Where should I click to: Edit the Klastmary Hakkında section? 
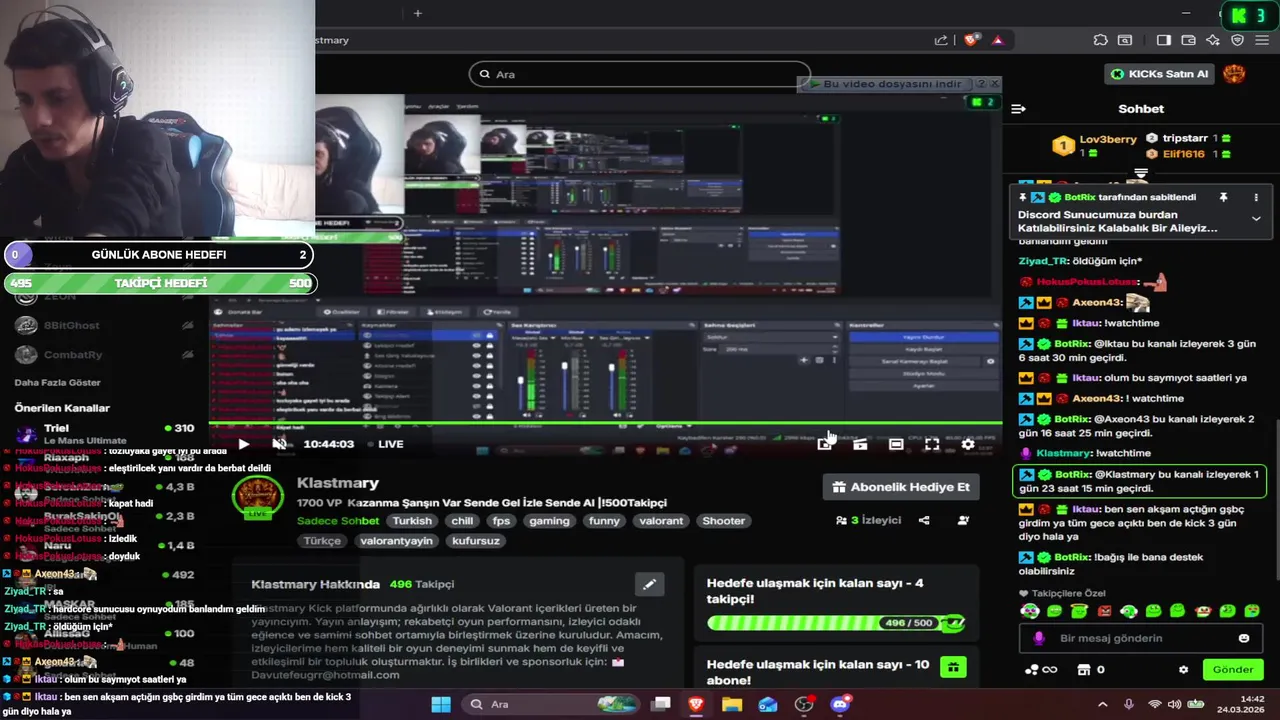point(649,584)
